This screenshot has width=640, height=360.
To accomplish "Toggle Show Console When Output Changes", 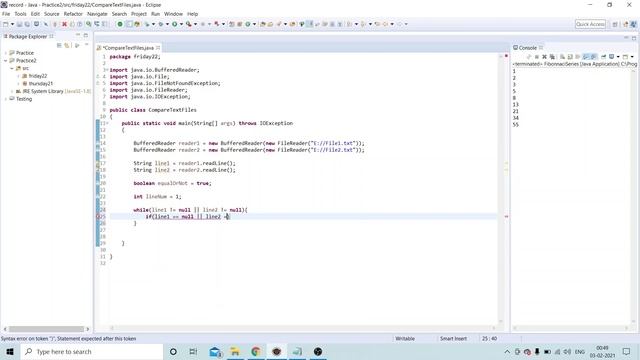I will (x=585, y=57).
